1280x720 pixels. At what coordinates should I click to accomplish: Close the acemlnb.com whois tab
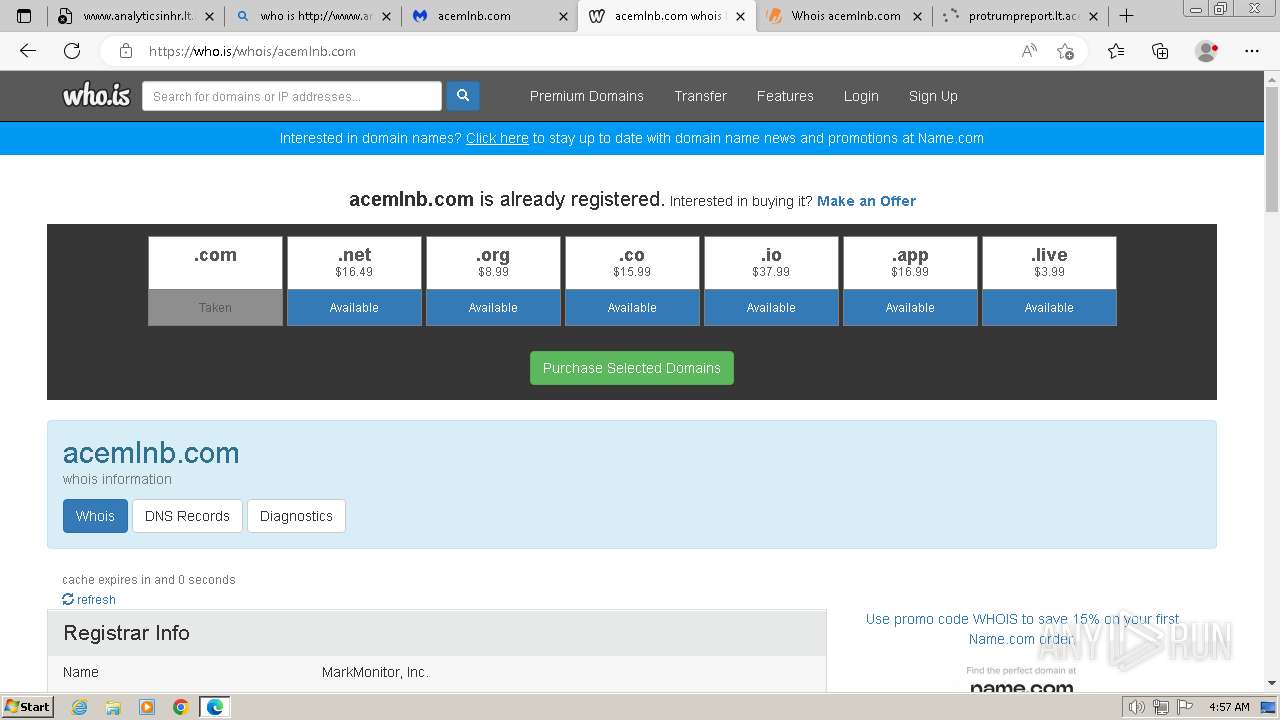point(740,16)
